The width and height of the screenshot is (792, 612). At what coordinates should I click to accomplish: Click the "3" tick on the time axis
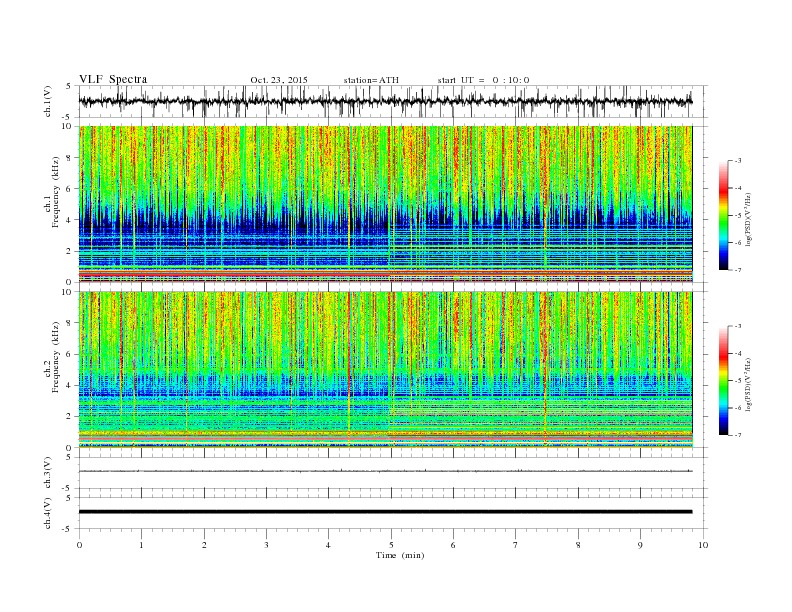pos(266,545)
